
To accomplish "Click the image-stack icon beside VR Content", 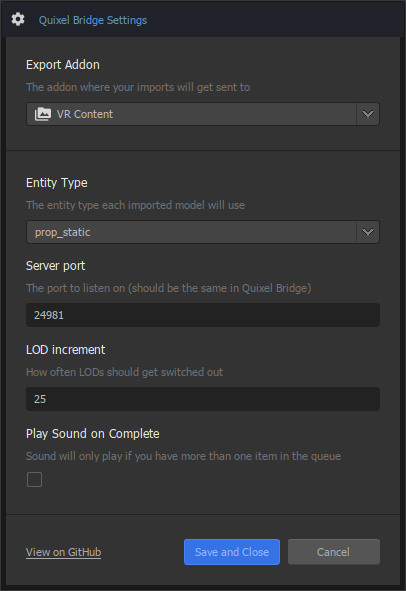I will 43,114.
